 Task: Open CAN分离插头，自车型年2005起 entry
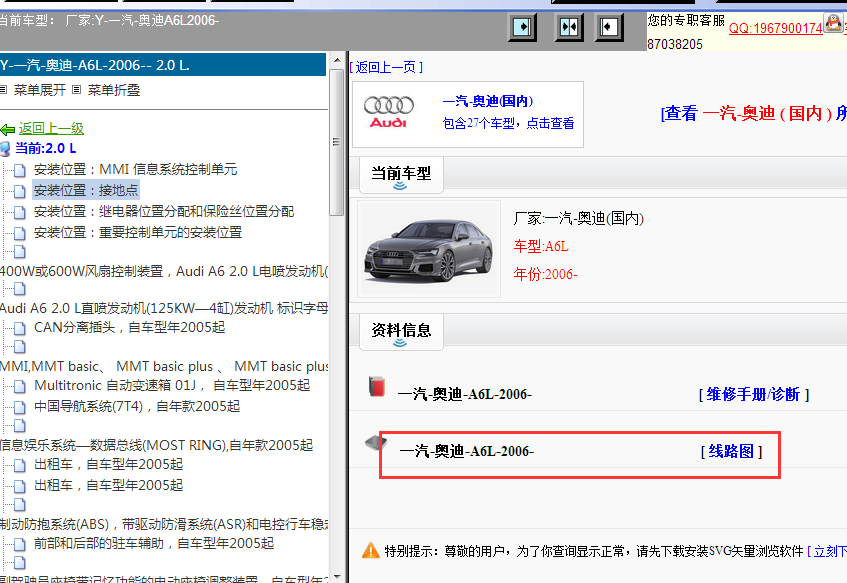click(130, 327)
